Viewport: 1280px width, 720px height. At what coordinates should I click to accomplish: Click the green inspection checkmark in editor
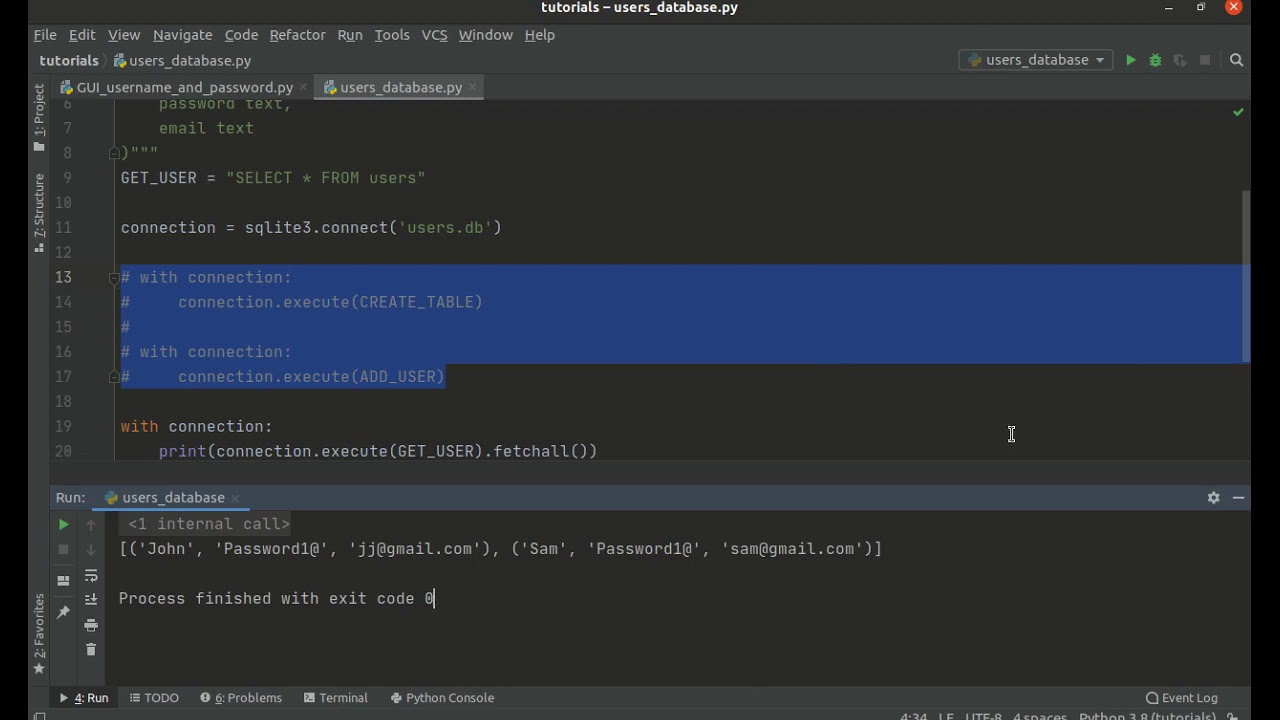[1238, 112]
